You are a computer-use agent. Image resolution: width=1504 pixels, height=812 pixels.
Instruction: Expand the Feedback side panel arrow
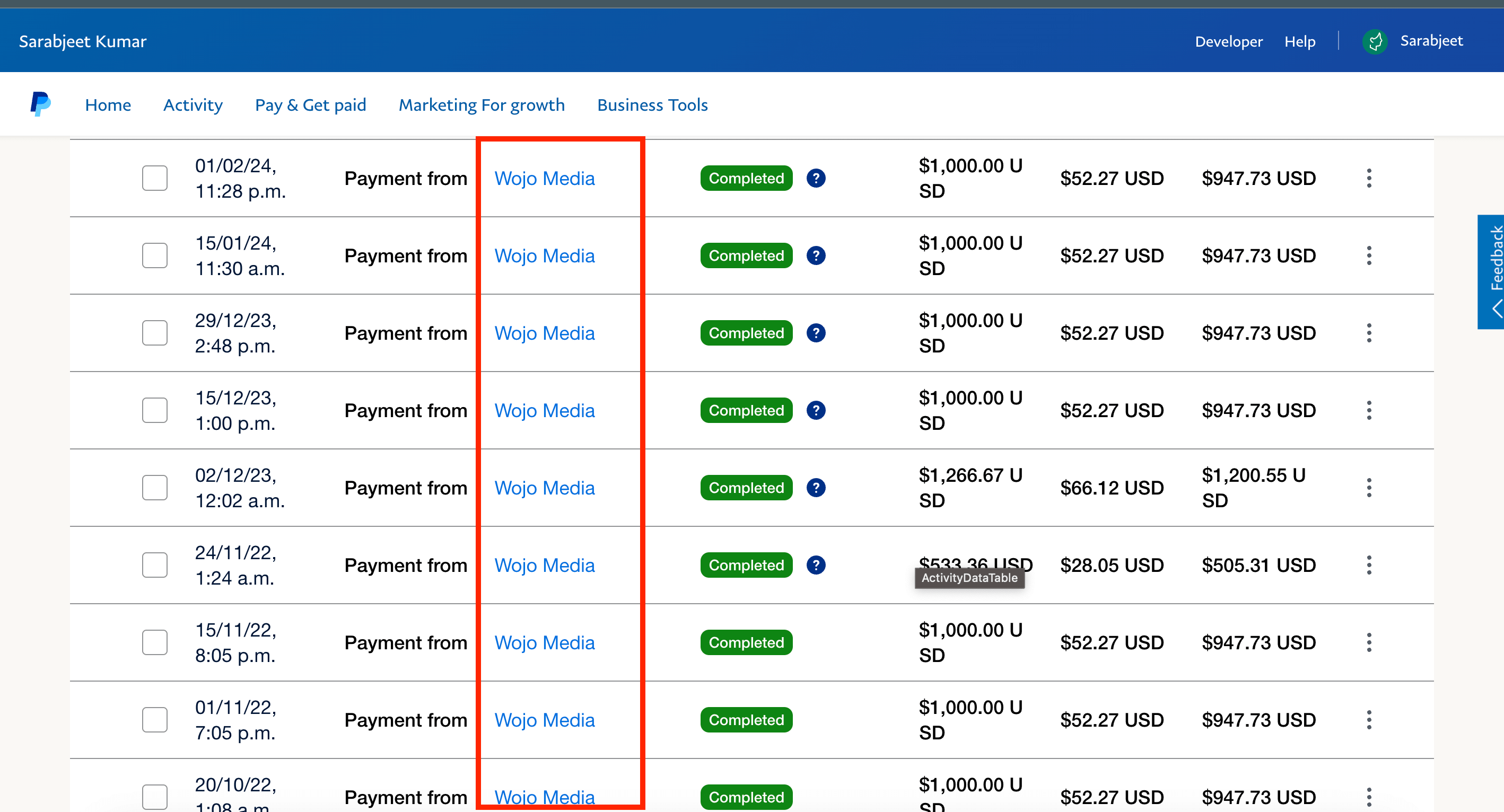[1496, 308]
